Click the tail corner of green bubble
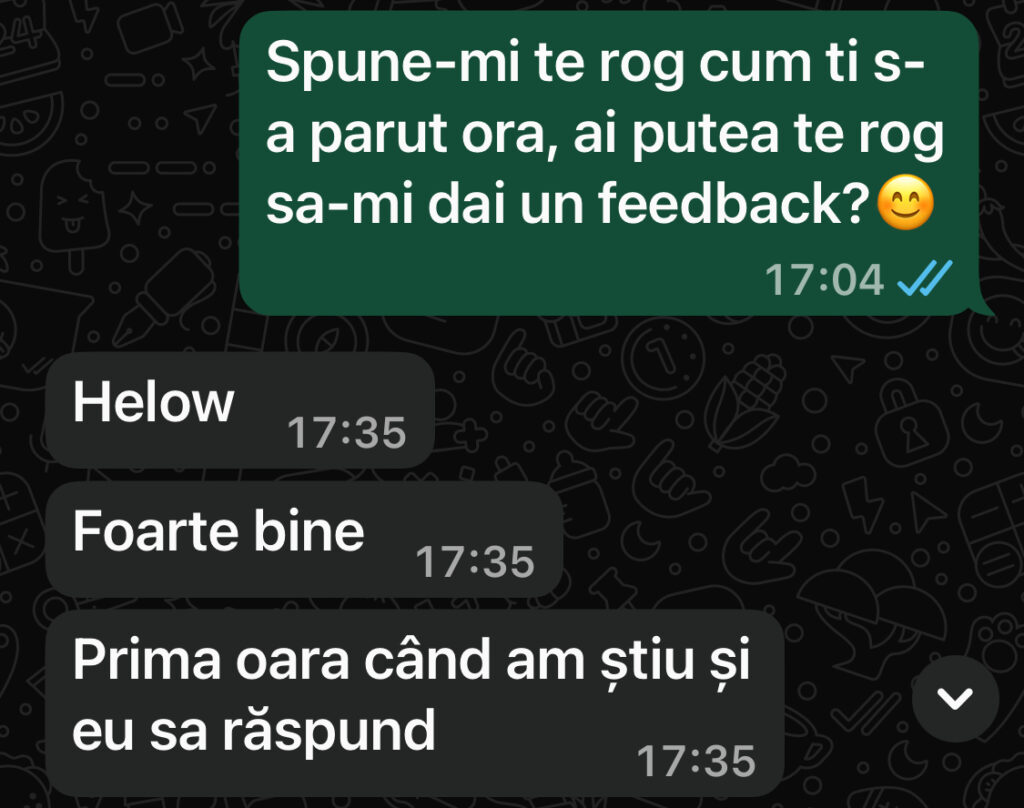1024x808 pixels. point(985,307)
